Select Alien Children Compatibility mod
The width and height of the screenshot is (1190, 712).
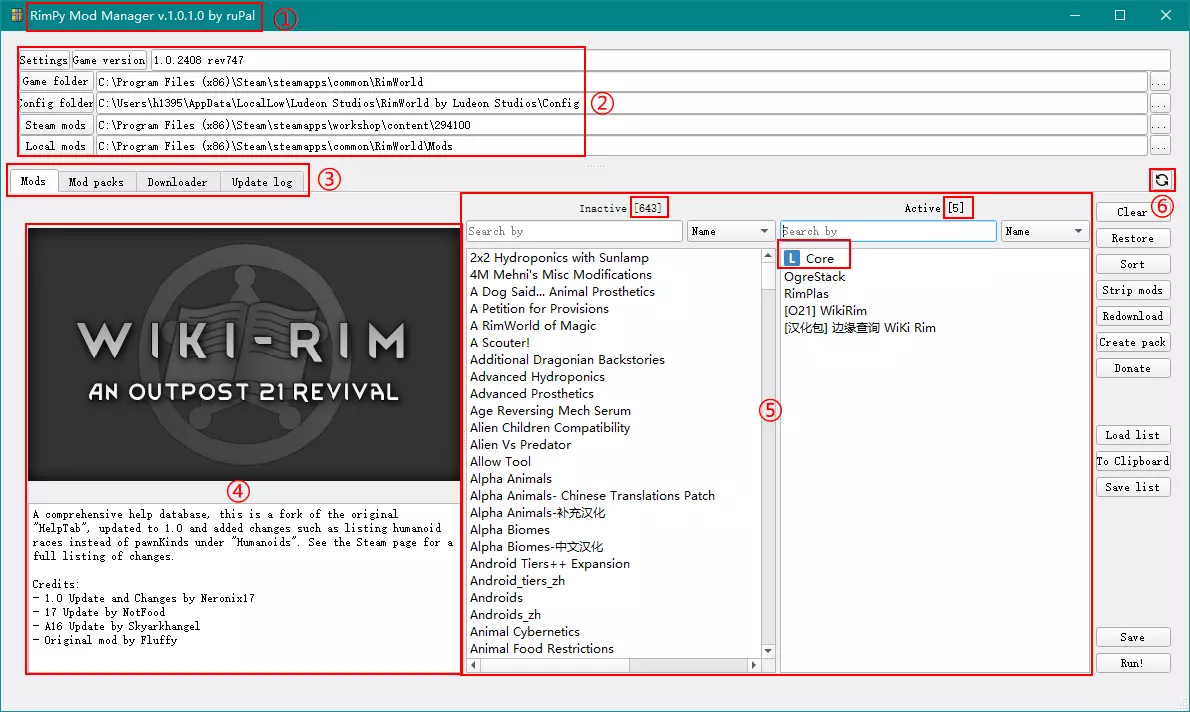pyautogui.click(x=549, y=428)
